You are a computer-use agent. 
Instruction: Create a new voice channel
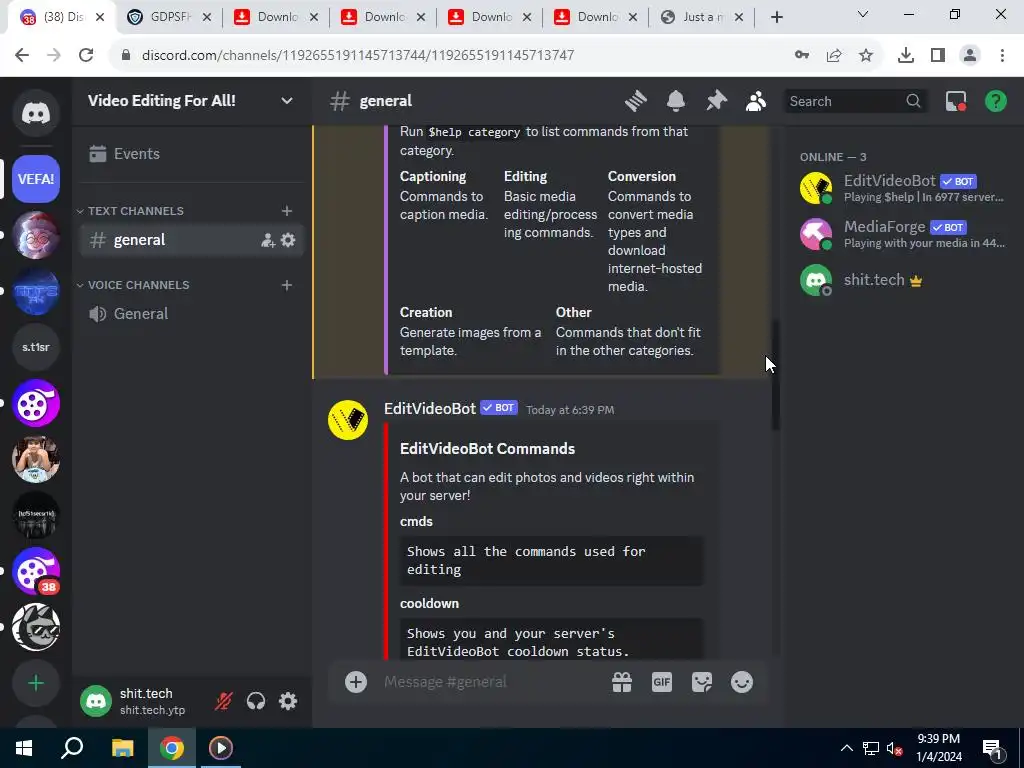coord(287,285)
